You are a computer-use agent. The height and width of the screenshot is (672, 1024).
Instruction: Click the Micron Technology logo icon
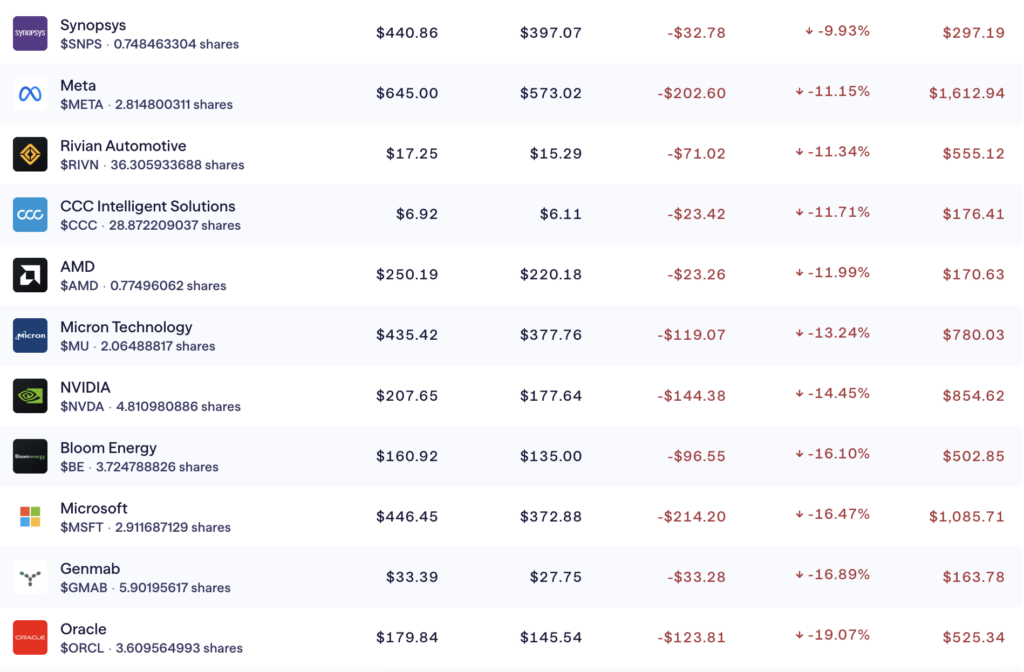(30, 336)
